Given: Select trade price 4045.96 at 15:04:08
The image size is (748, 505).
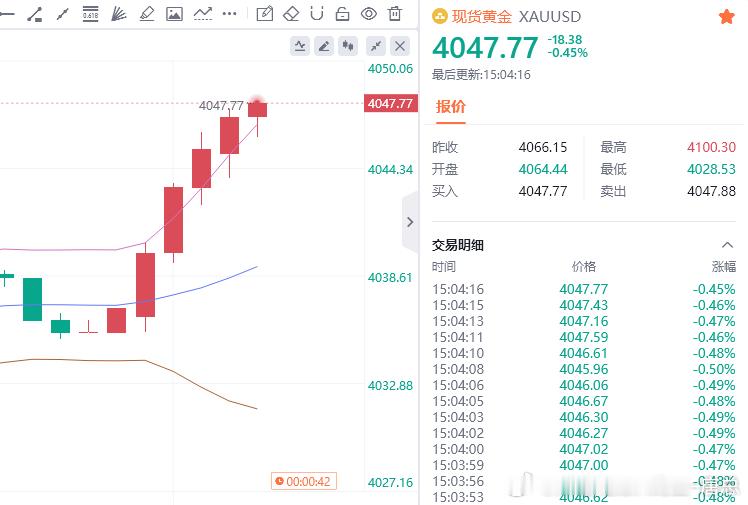Looking at the screenshot, I should [584, 369].
